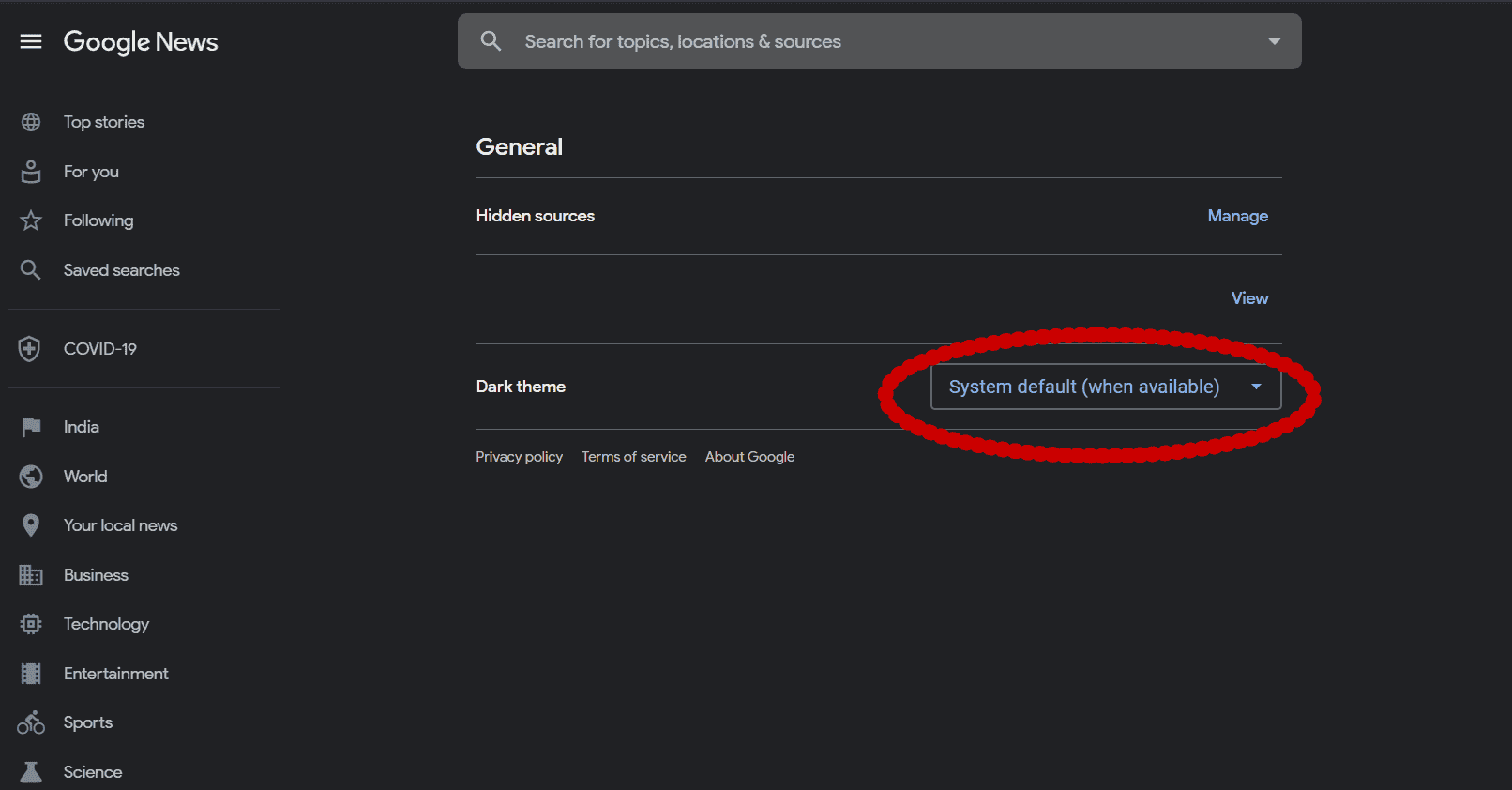Image resolution: width=1512 pixels, height=790 pixels.
Task: Go to For you section
Action: [x=91, y=172]
